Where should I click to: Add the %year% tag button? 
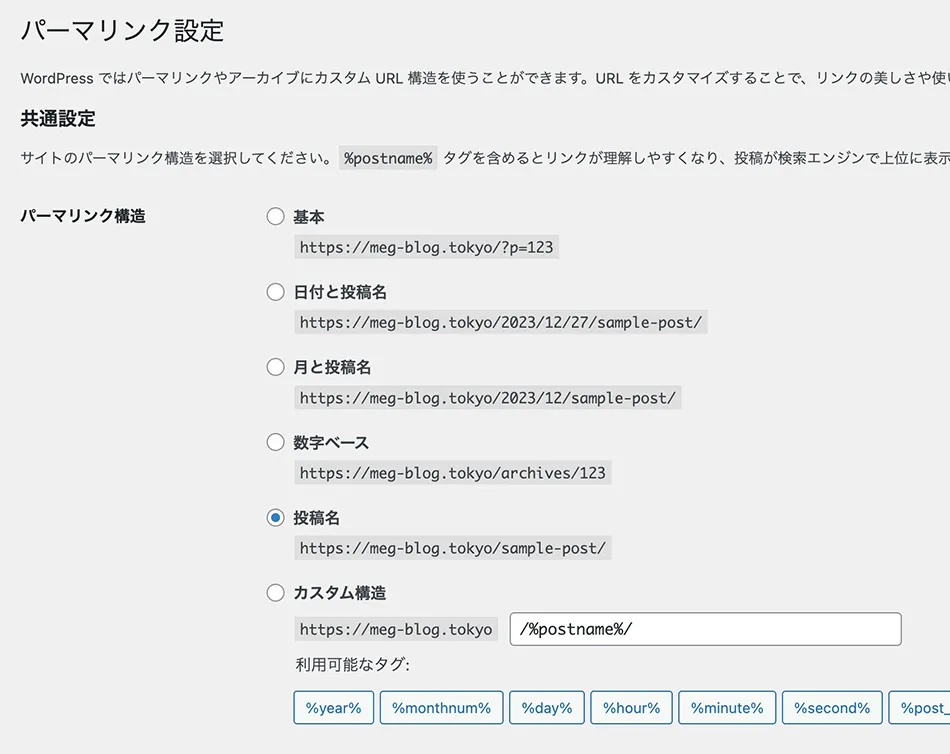333,707
